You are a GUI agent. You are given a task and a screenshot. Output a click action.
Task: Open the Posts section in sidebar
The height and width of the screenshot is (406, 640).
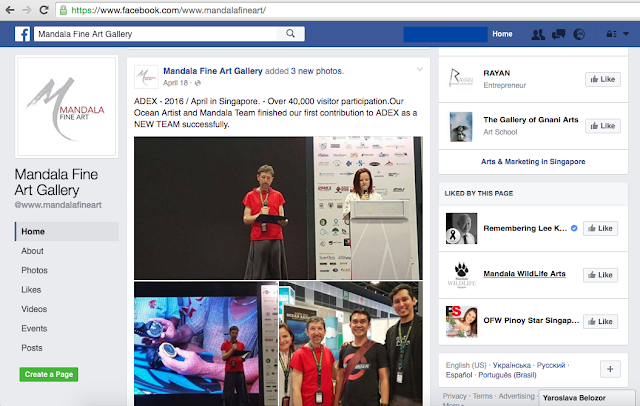pyautogui.click(x=31, y=348)
